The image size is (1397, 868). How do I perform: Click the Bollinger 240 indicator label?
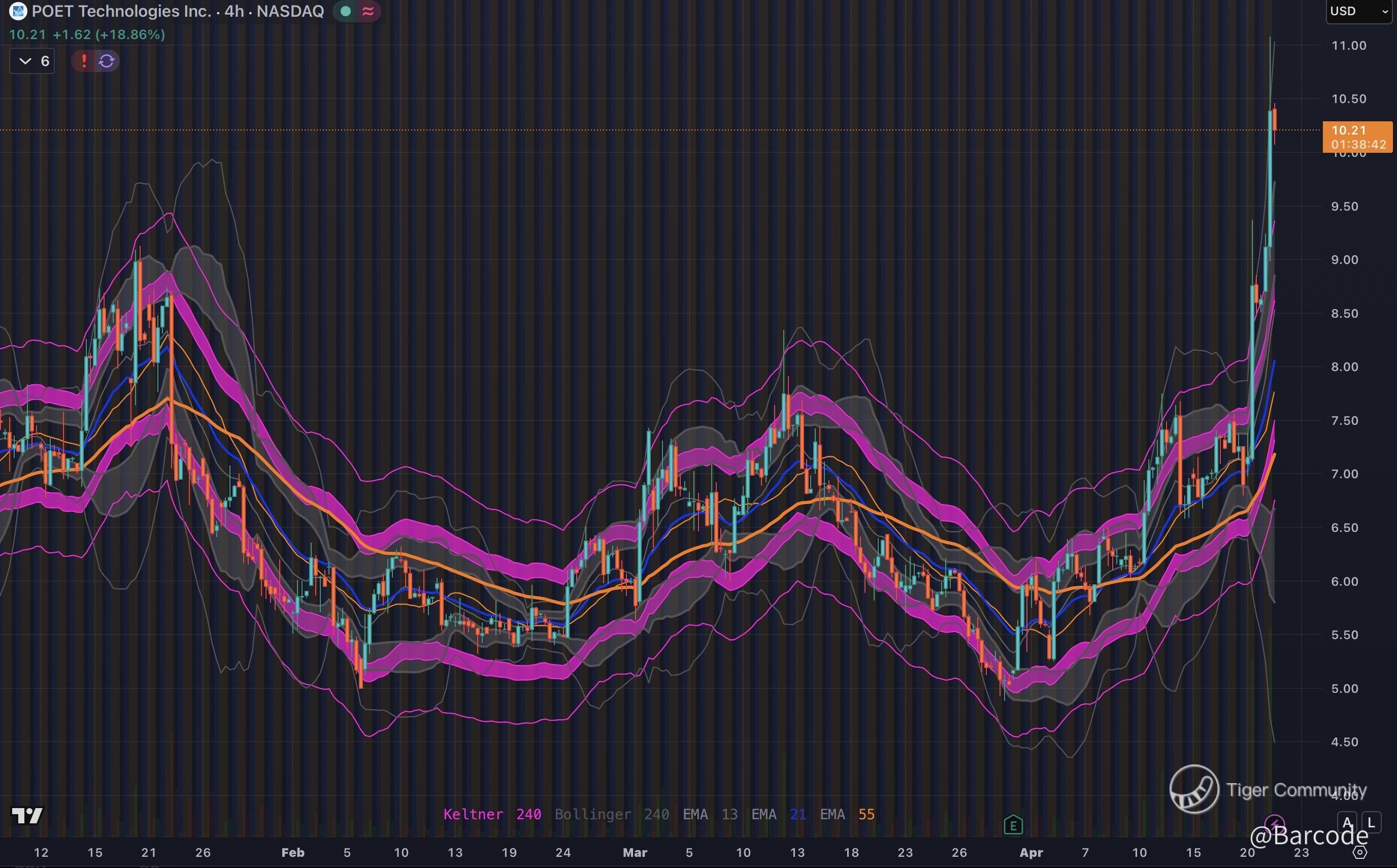click(x=611, y=814)
